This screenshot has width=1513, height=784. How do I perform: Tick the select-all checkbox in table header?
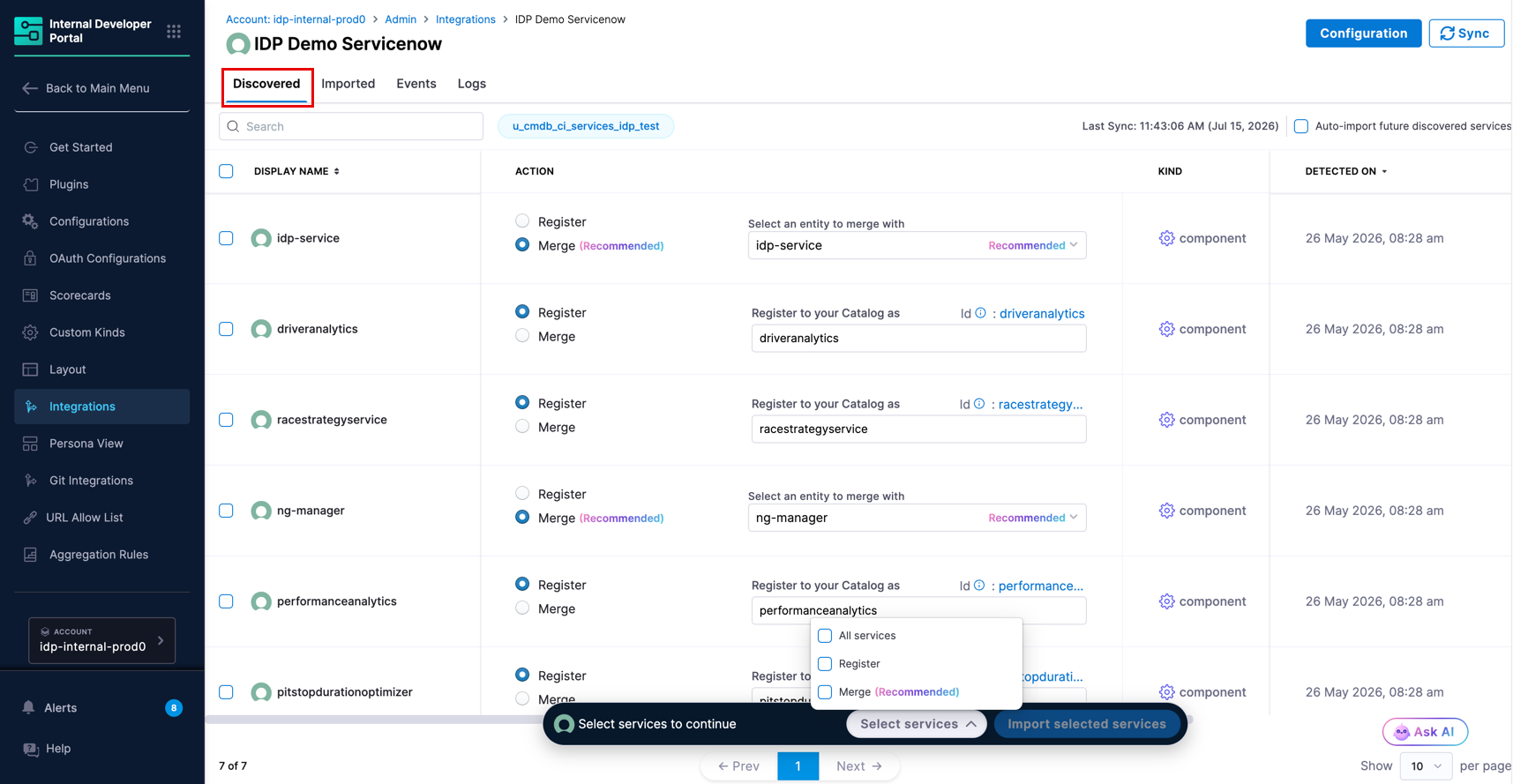tap(226, 171)
